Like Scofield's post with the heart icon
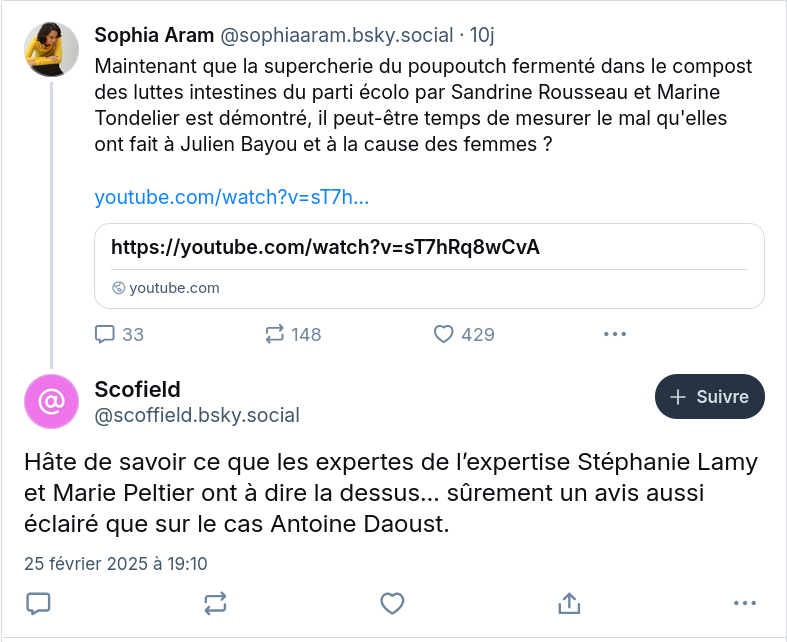The height and width of the screenshot is (642, 787). click(x=392, y=603)
